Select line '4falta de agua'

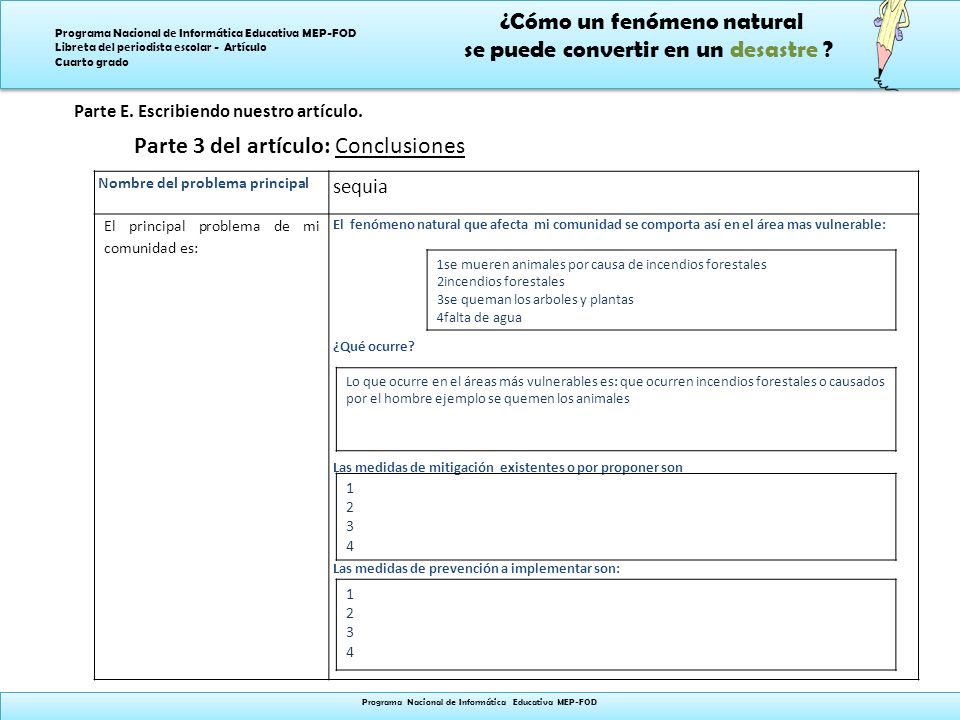479,317
